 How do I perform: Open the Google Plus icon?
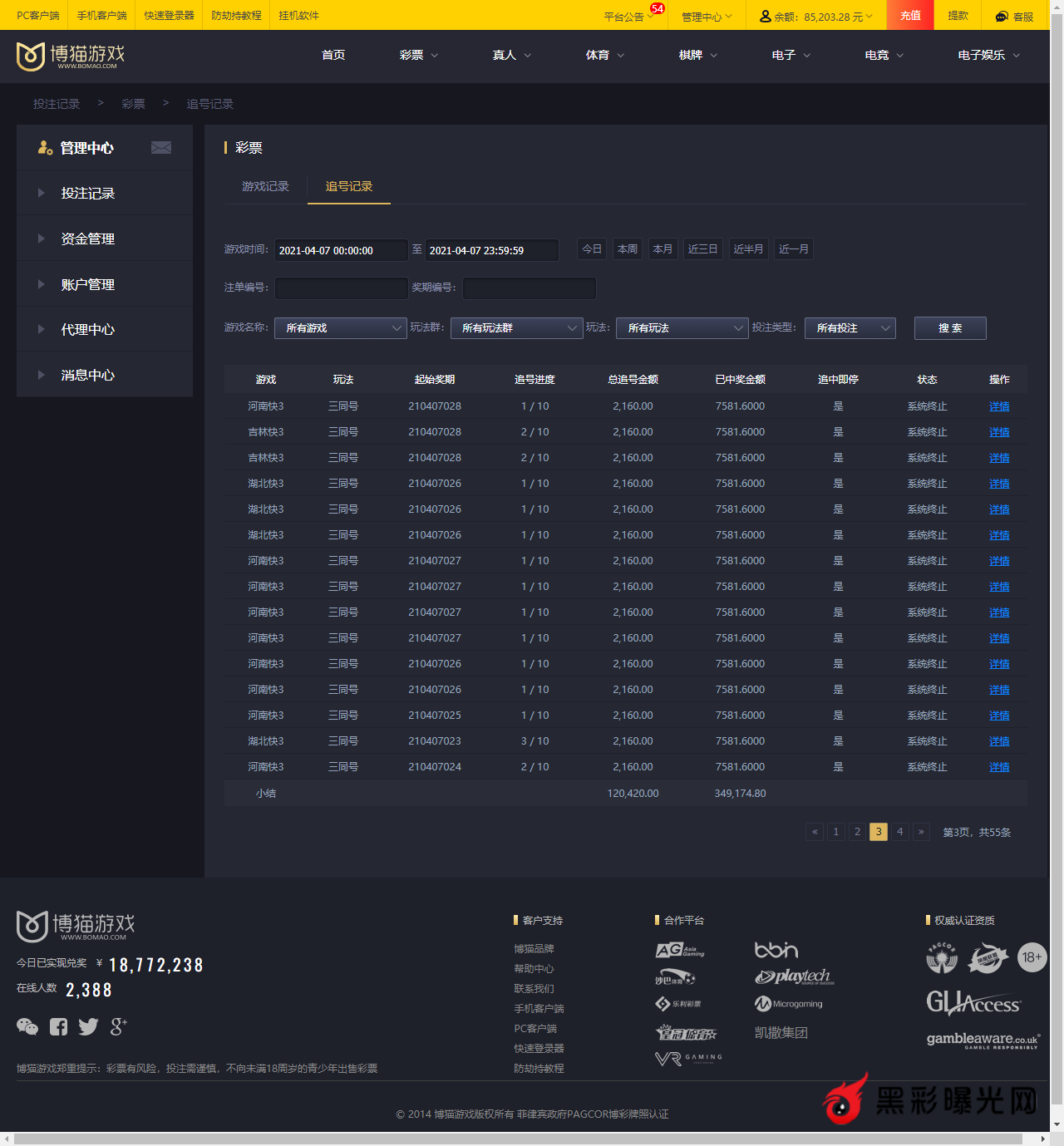pyautogui.click(x=118, y=1026)
